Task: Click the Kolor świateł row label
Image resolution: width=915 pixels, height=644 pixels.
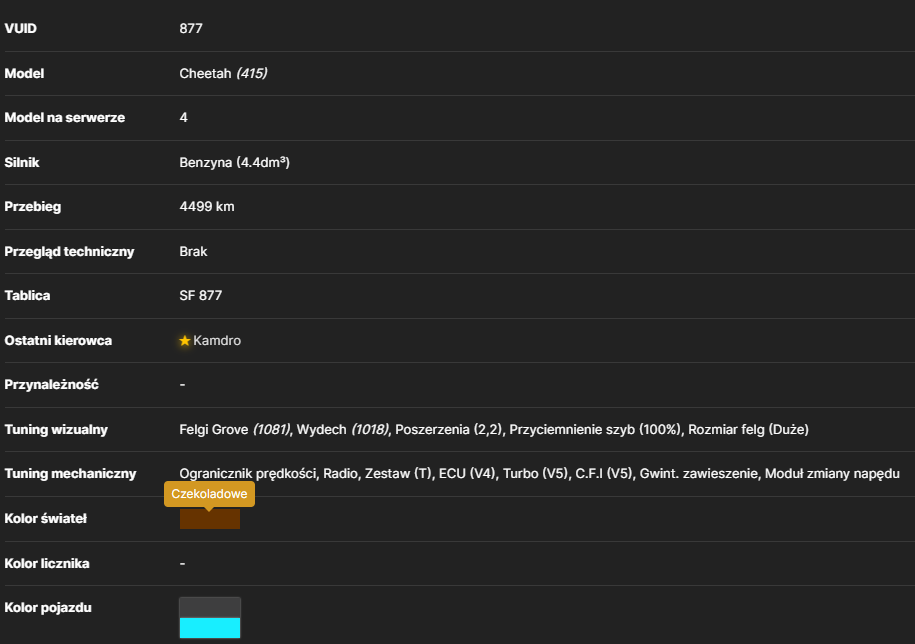Action: tap(46, 519)
